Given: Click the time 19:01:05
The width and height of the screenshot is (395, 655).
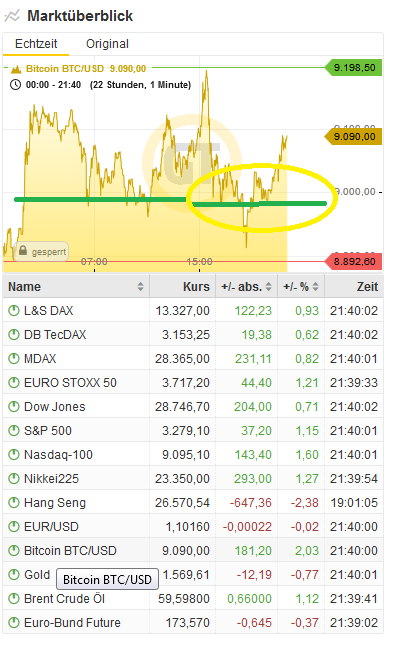Looking at the screenshot, I should (x=354, y=503).
